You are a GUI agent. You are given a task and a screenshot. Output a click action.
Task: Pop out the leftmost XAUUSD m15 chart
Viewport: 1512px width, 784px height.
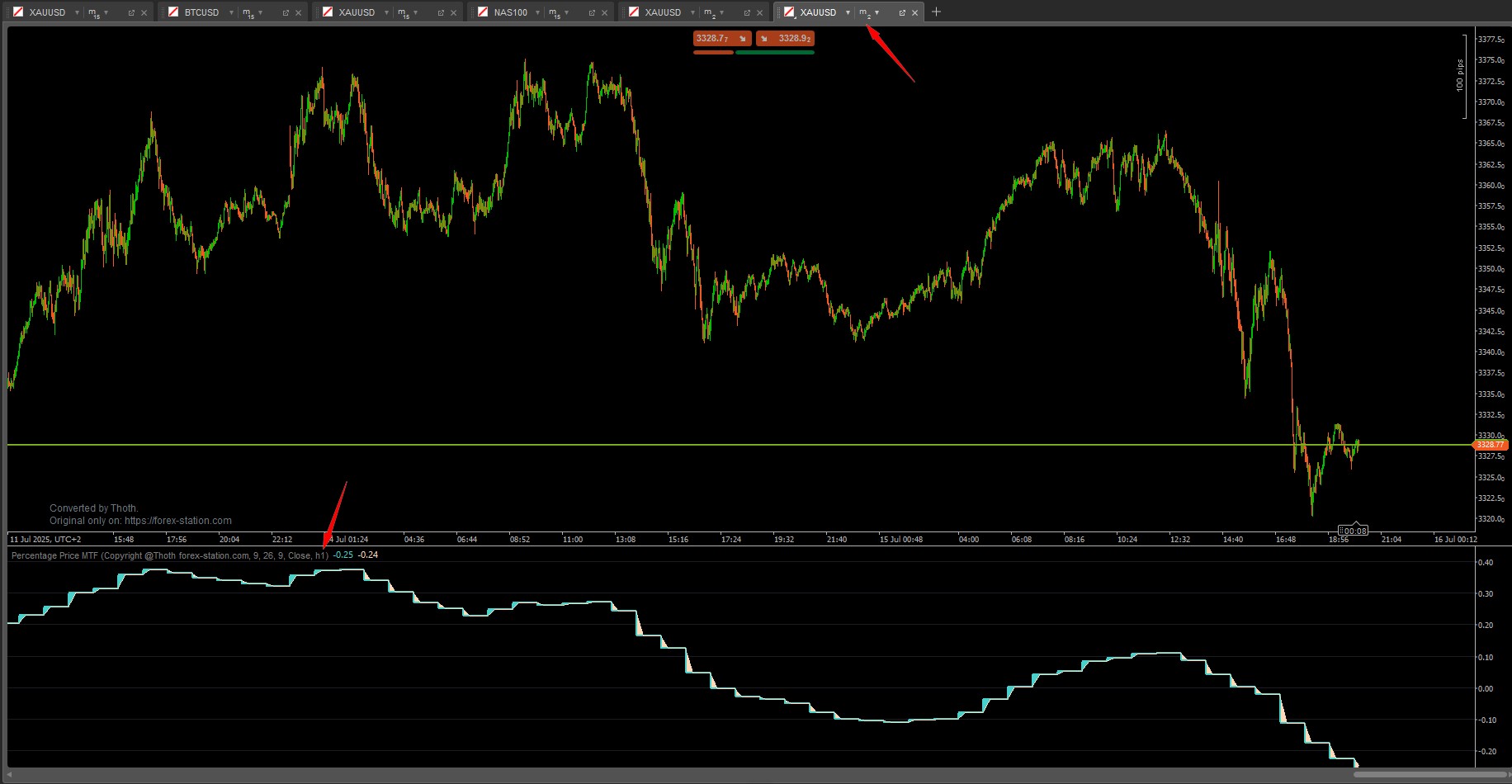[x=131, y=12]
